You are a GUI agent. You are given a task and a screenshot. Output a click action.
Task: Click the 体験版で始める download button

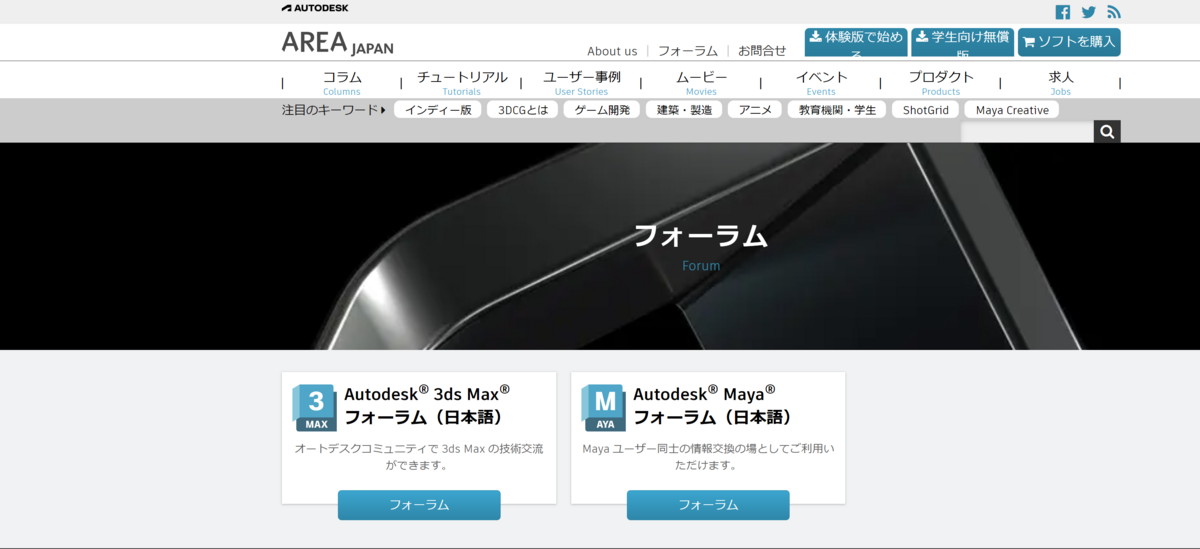tap(856, 42)
